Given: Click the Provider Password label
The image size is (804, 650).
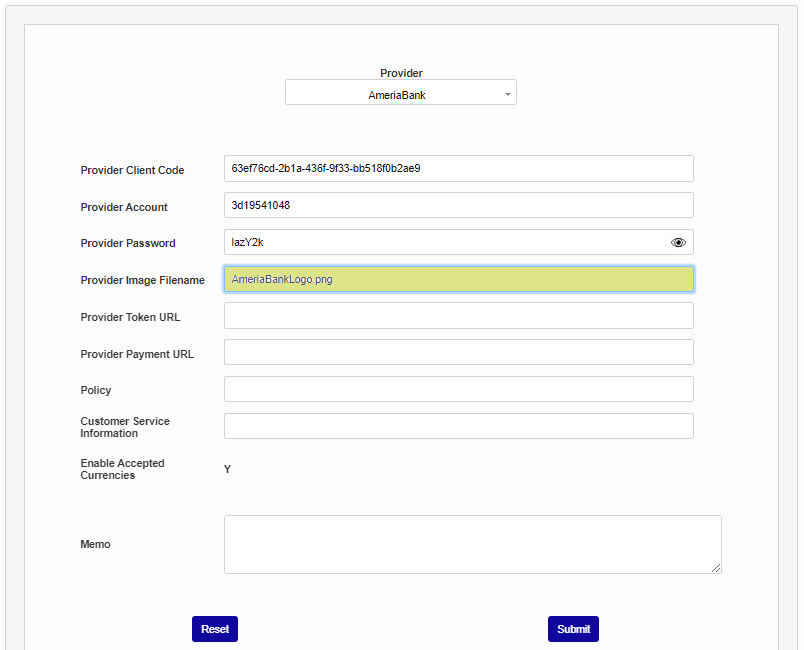Looking at the screenshot, I should tap(128, 243).
